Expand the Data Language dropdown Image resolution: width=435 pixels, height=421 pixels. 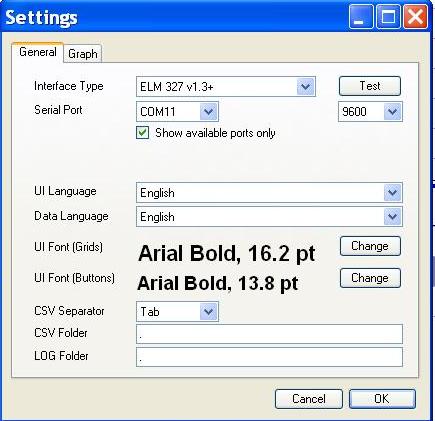pyautogui.click(x=269, y=217)
